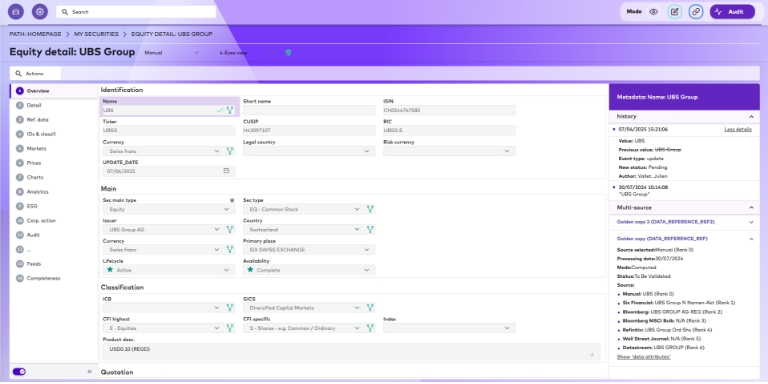The image size is (768, 384).
Task: Click the Actions search field
Action: (x=35, y=73)
